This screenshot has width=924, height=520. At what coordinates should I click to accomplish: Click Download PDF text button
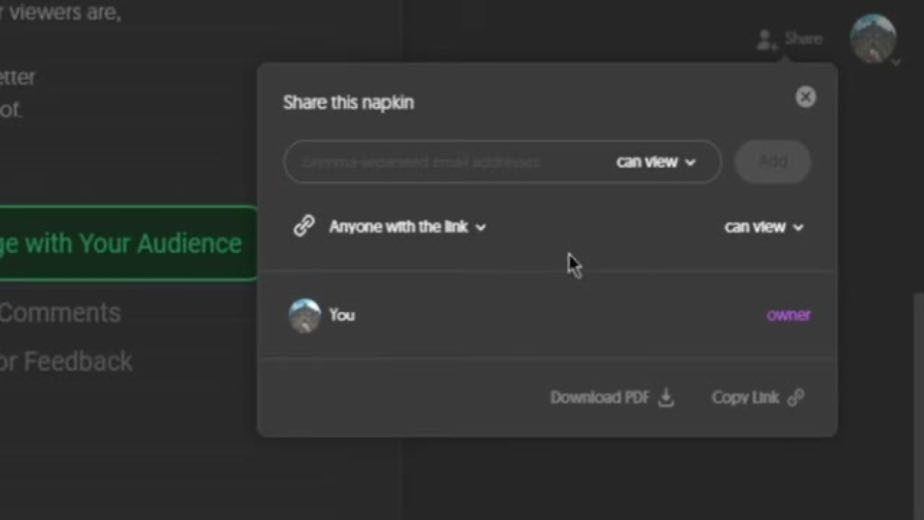tap(599, 397)
